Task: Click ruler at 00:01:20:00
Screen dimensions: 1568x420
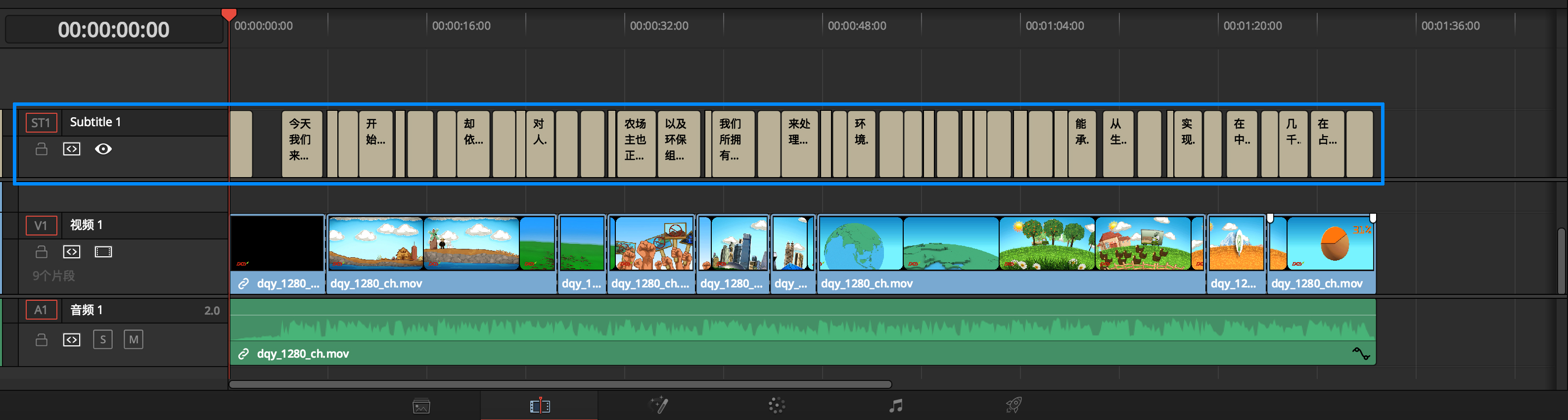Action: click(1253, 26)
